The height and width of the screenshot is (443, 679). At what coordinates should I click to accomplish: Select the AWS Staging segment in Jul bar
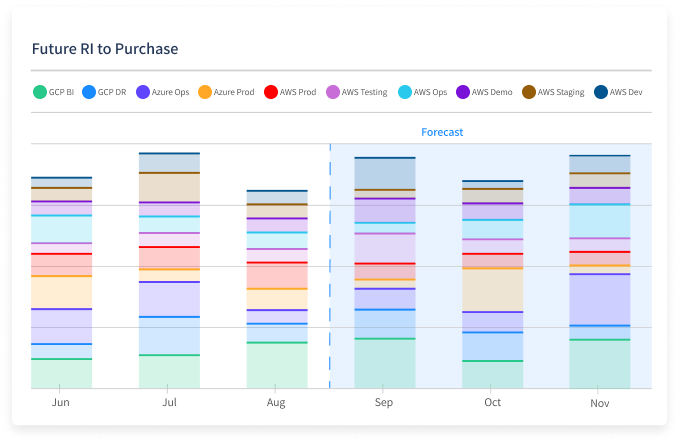[x=169, y=187]
